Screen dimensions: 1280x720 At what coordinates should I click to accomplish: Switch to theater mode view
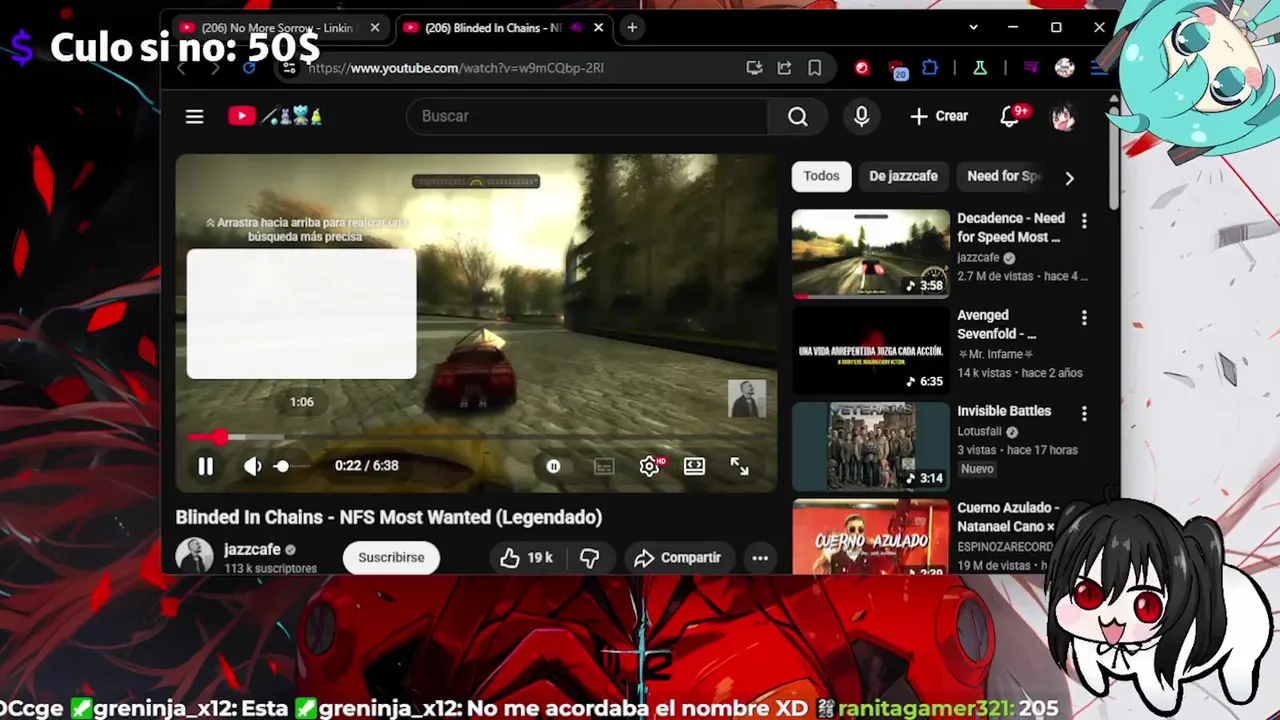click(694, 466)
